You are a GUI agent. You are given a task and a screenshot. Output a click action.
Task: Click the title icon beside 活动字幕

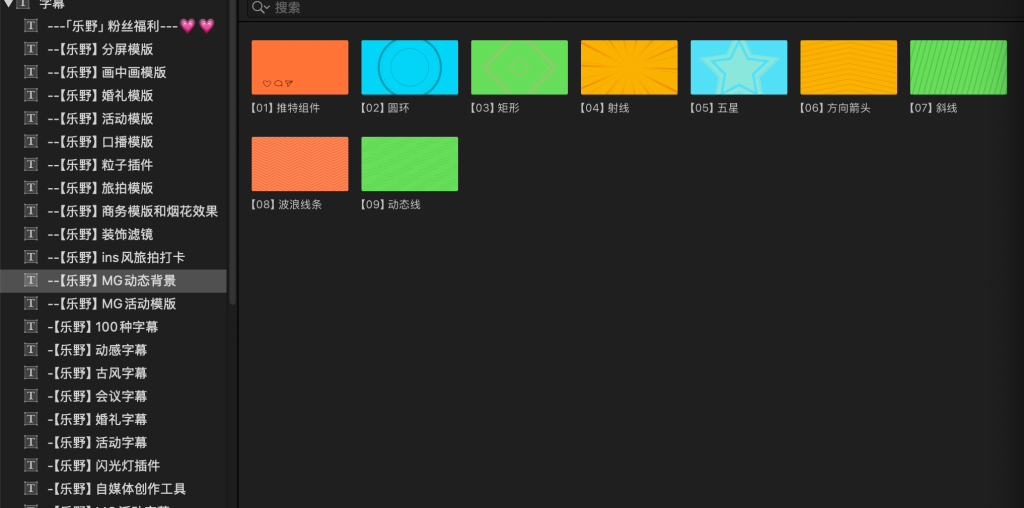pos(31,442)
